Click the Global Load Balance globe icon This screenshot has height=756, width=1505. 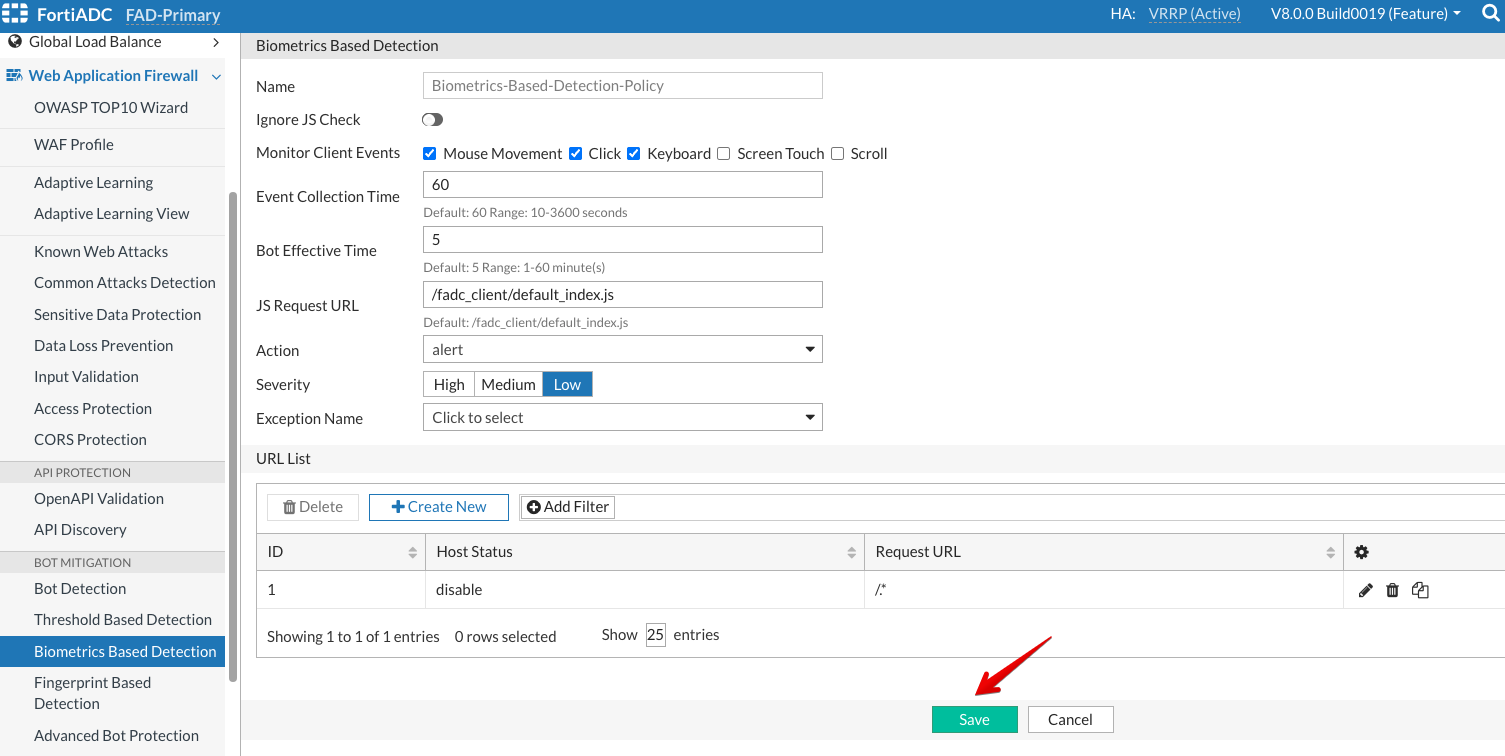[15, 42]
